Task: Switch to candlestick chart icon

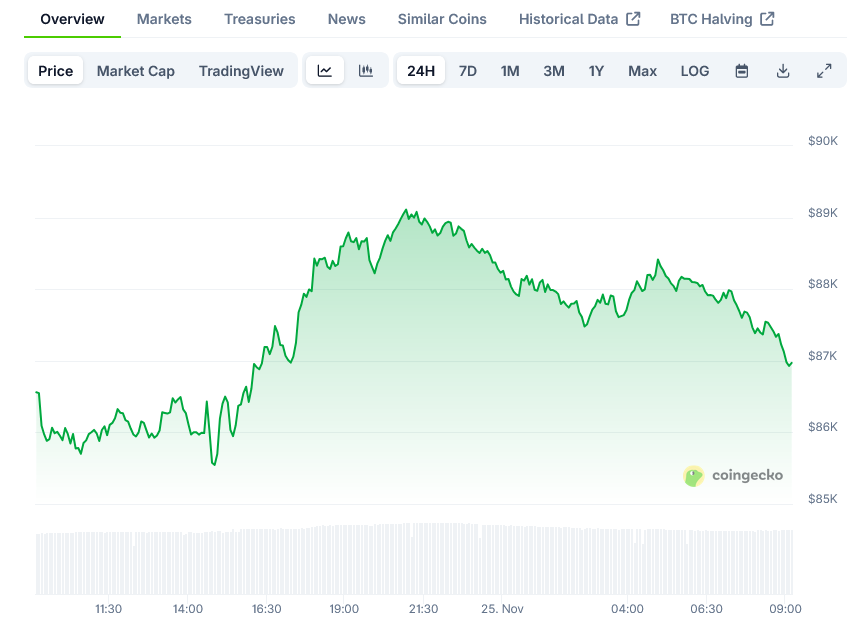Action: [x=366, y=71]
